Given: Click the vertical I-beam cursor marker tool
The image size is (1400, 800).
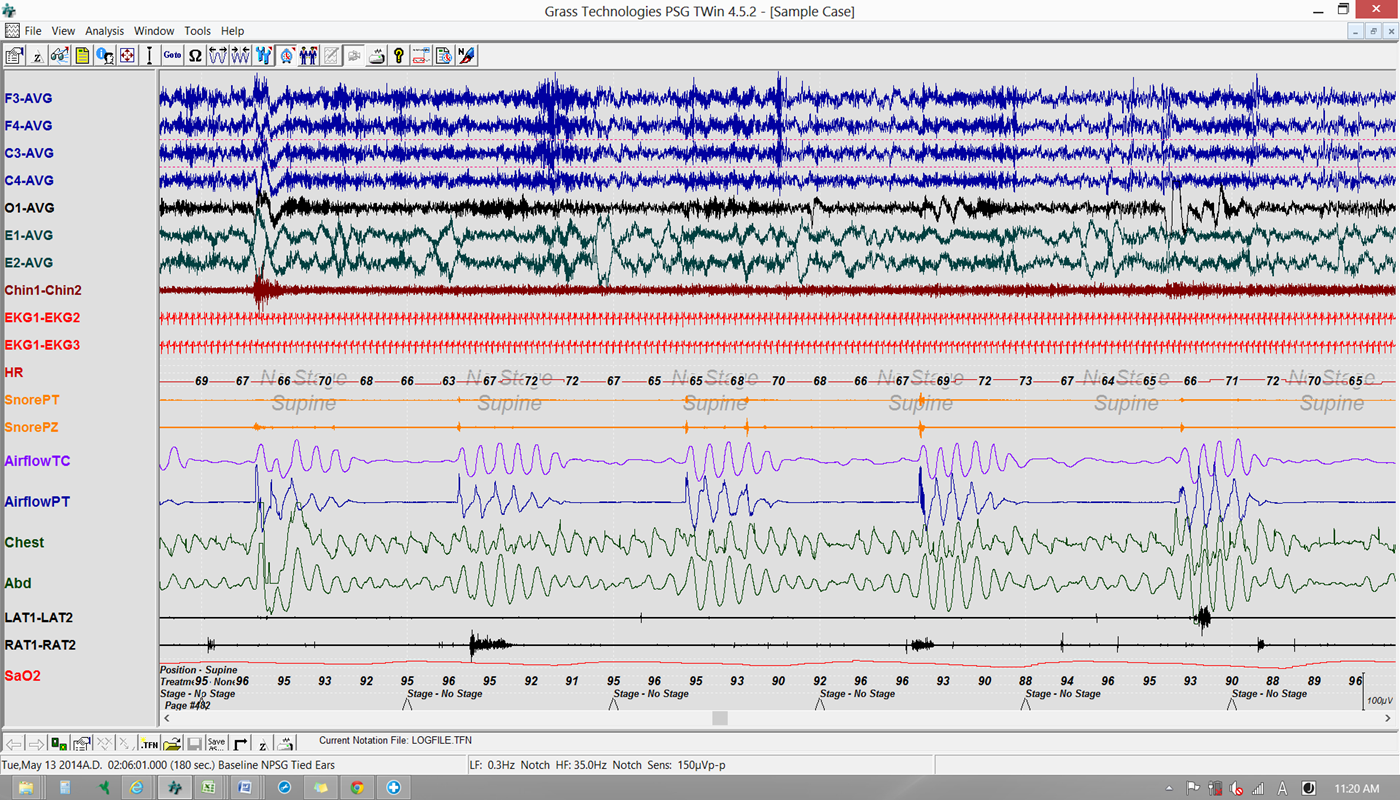Looking at the screenshot, I should pyautogui.click(x=150, y=56).
